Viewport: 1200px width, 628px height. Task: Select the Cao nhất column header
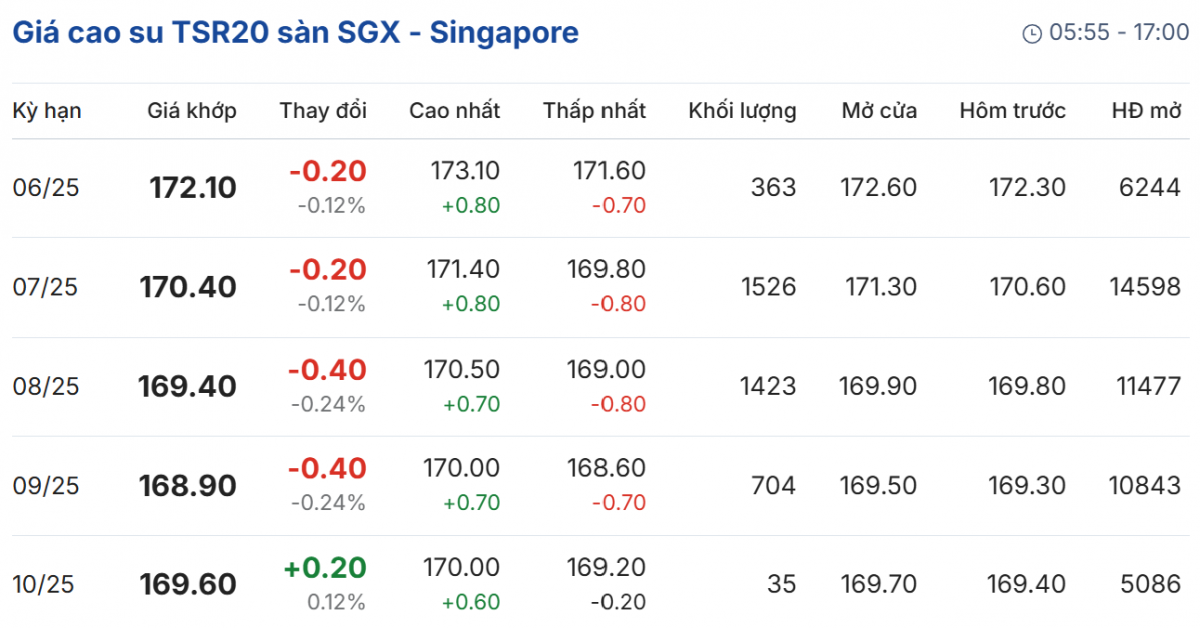point(454,110)
